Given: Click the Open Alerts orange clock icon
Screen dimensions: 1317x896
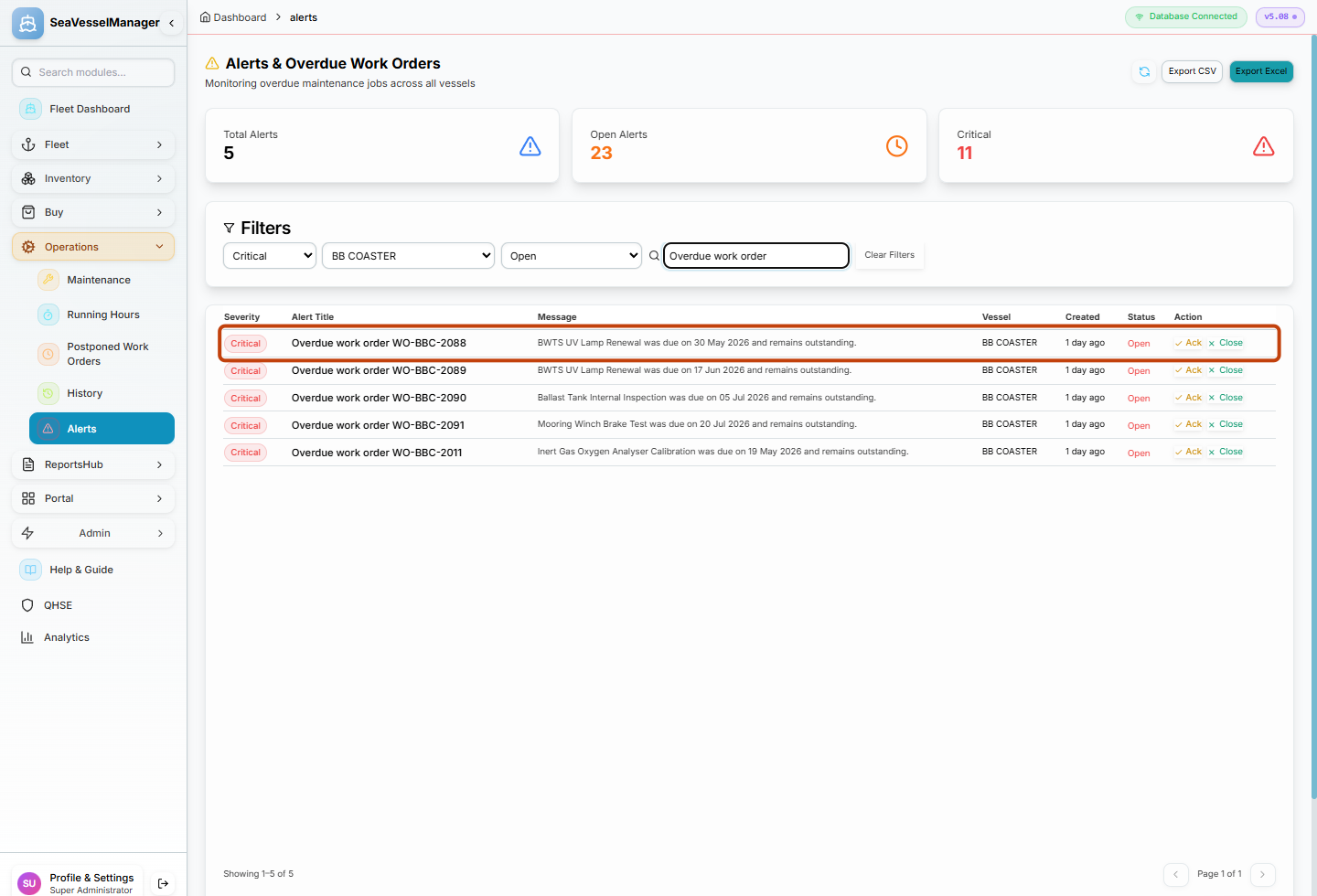Looking at the screenshot, I should coord(897,146).
